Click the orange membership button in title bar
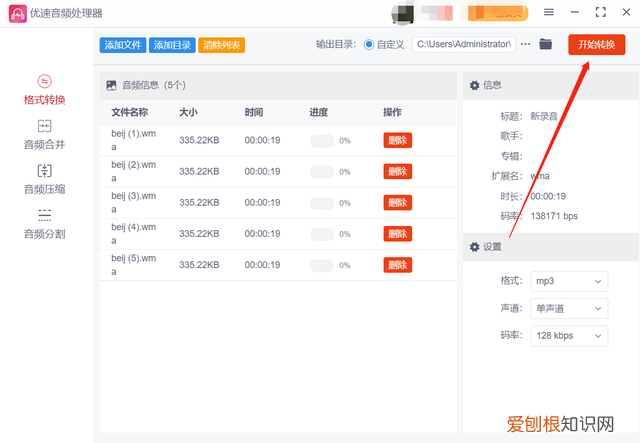640x443 pixels. pyautogui.click(x=498, y=13)
